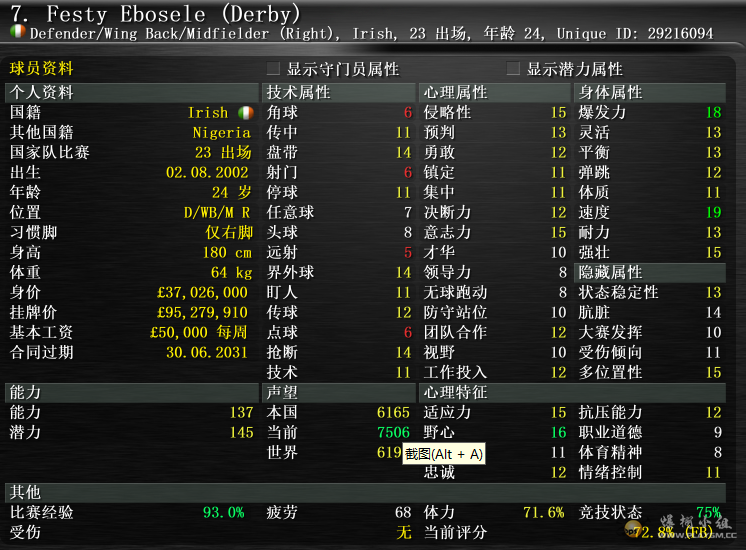Screen dimensions: 746x550
Task: Click the 速度 attribute value 19
Action: [x=712, y=213]
